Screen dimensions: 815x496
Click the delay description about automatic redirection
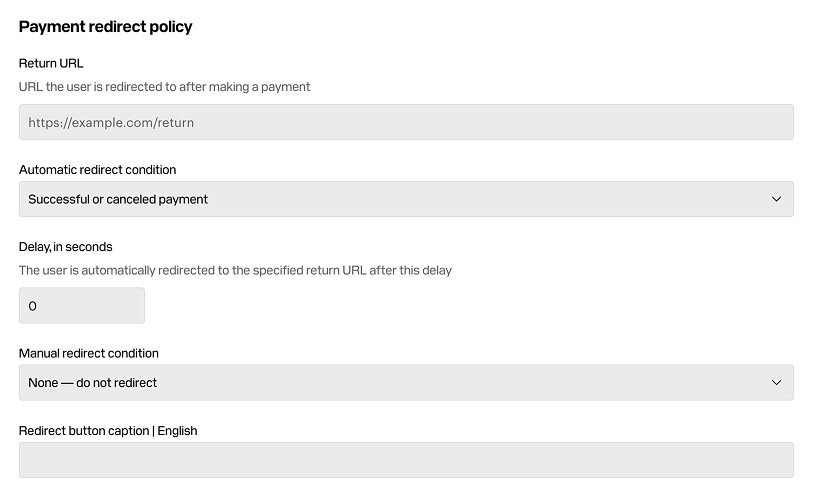tap(235, 271)
